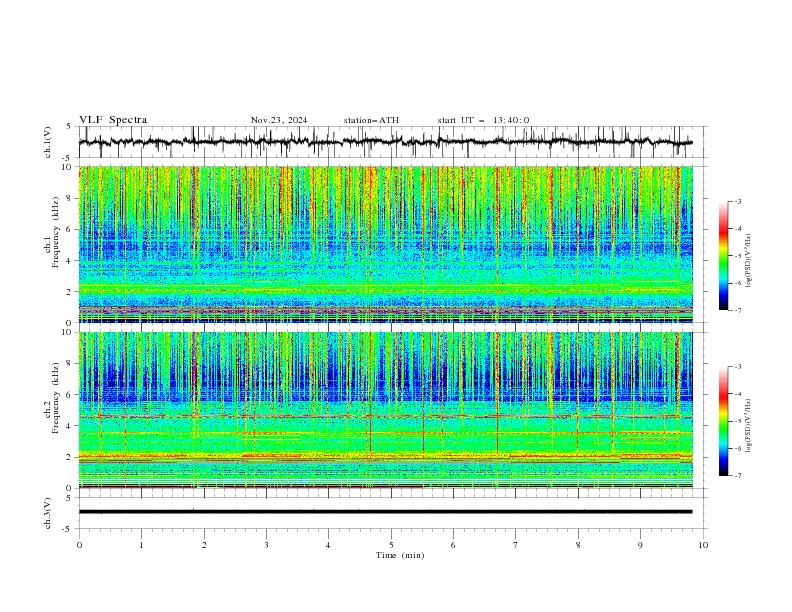792x612 pixels.
Task: Click the ch.1 color scale bar
Action: click(723, 256)
